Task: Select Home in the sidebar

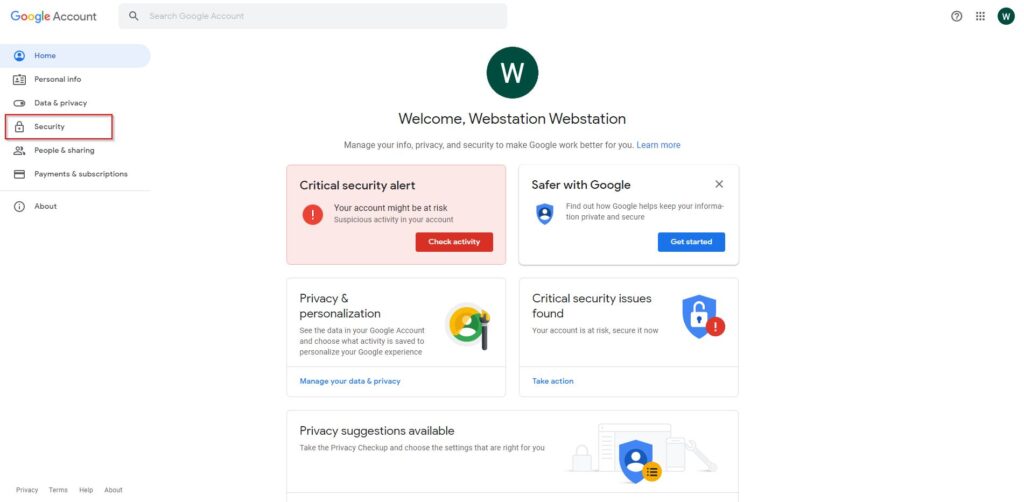Action: pyautogui.click(x=75, y=55)
